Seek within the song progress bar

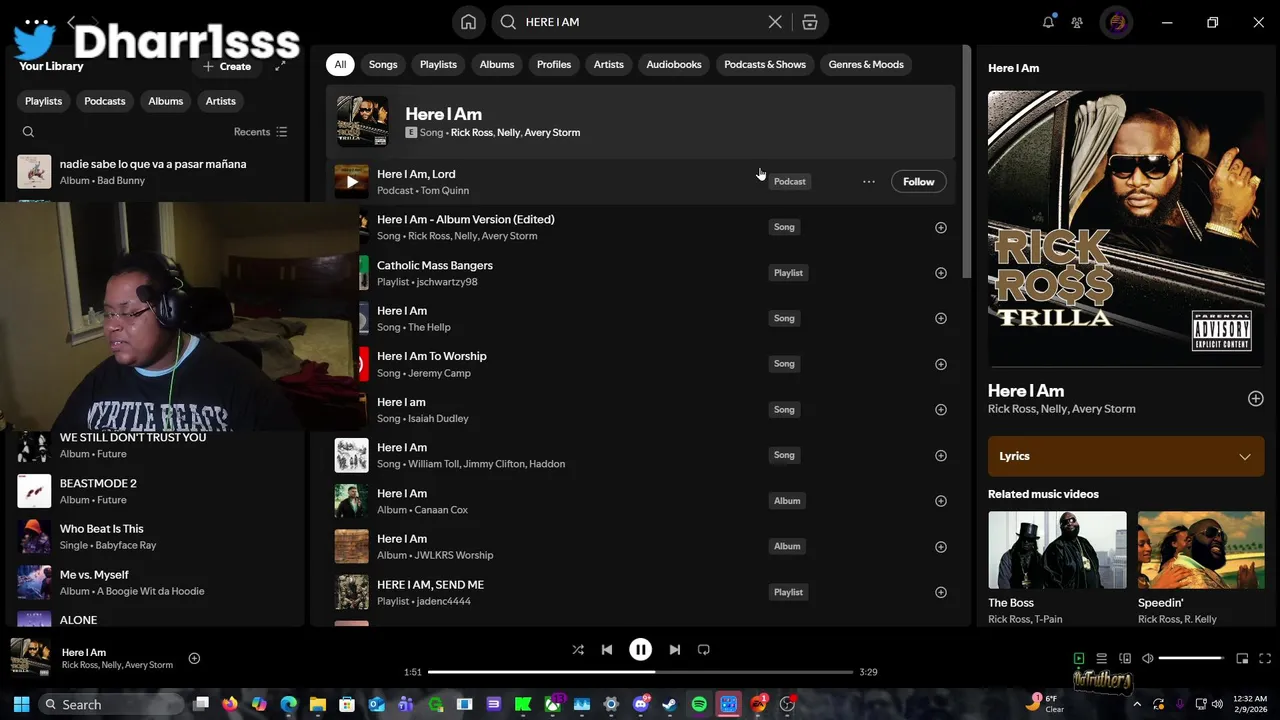pyautogui.click(x=640, y=672)
